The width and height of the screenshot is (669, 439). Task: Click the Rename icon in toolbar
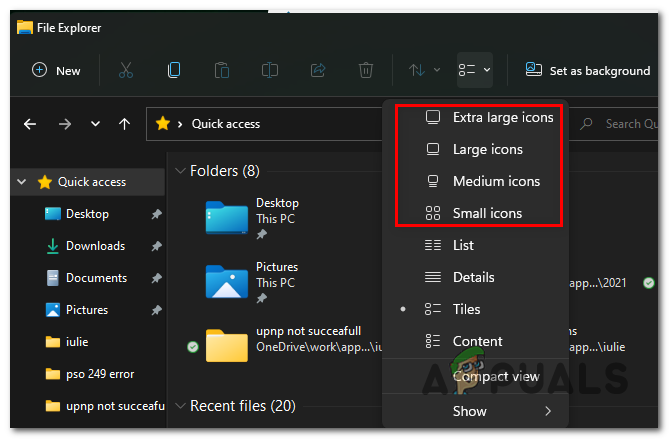click(270, 70)
